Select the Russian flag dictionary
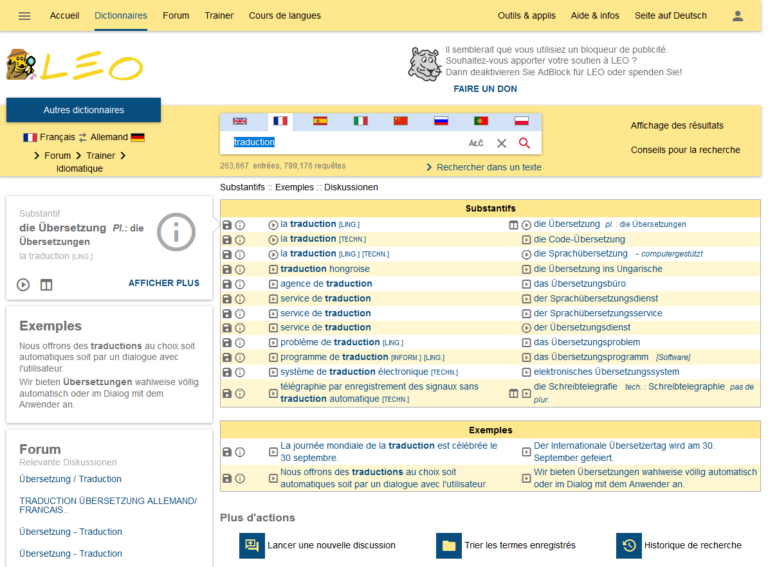Viewport: 768px width, 567px height. click(441, 121)
